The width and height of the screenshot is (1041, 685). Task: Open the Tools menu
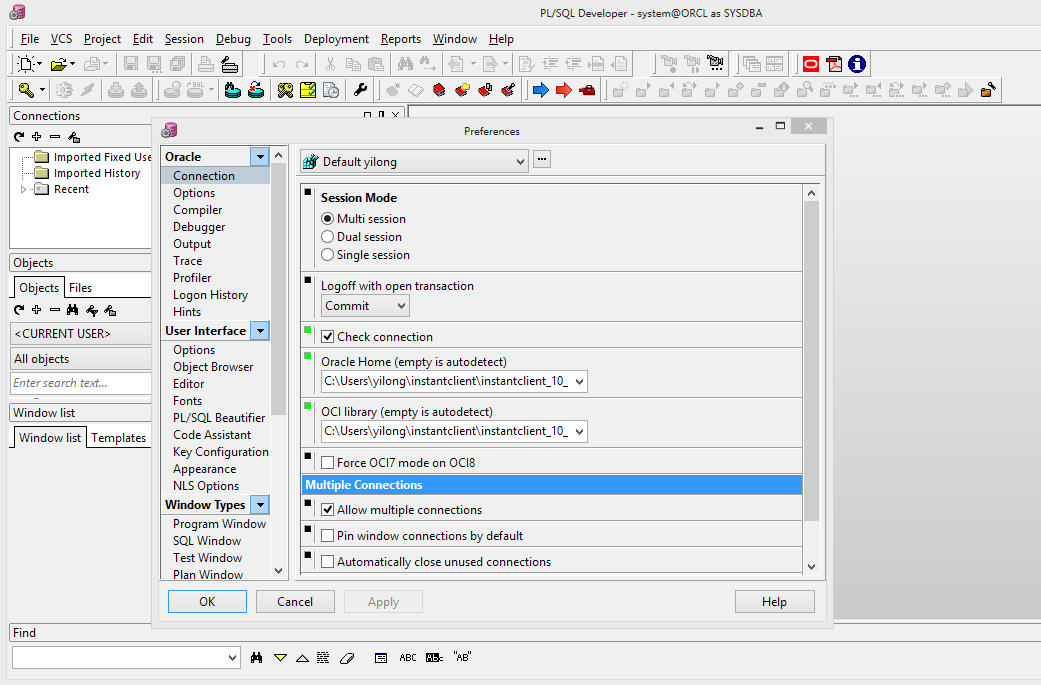[x=277, y=39]
